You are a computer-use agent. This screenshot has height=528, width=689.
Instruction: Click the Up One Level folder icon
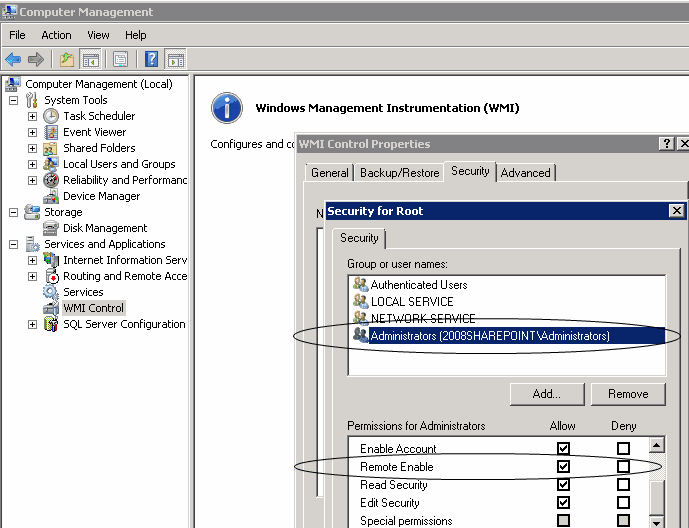click(x=67, y=59)
